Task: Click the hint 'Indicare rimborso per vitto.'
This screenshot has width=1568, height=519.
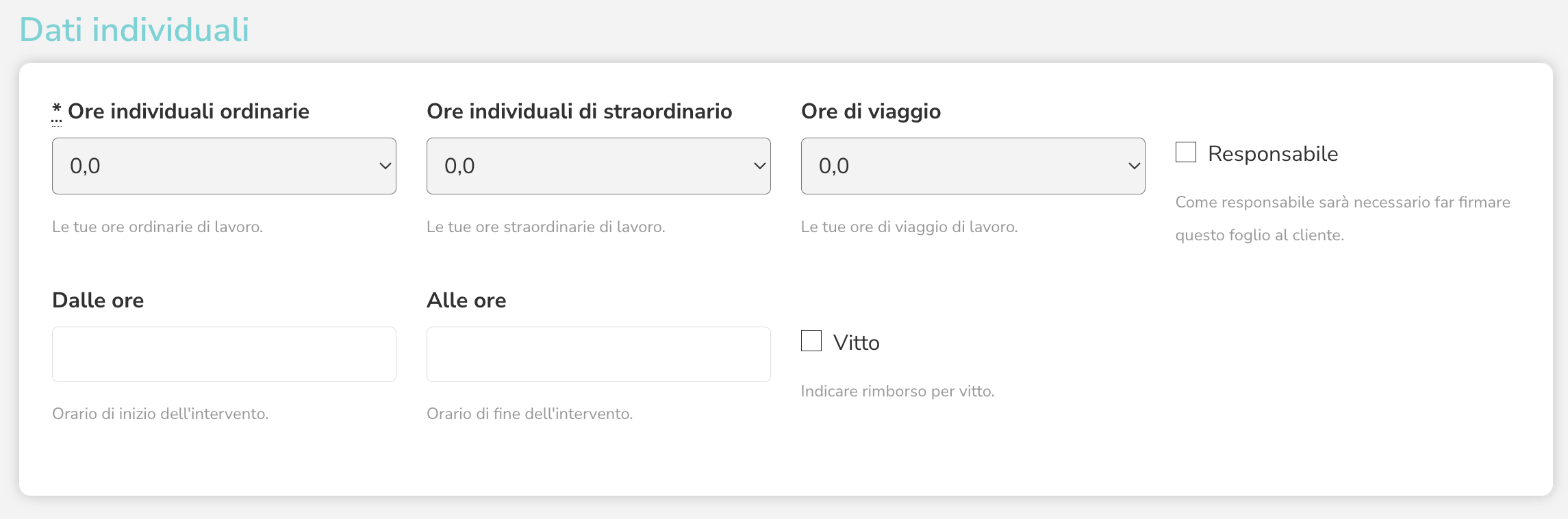Action: [898, 391]
